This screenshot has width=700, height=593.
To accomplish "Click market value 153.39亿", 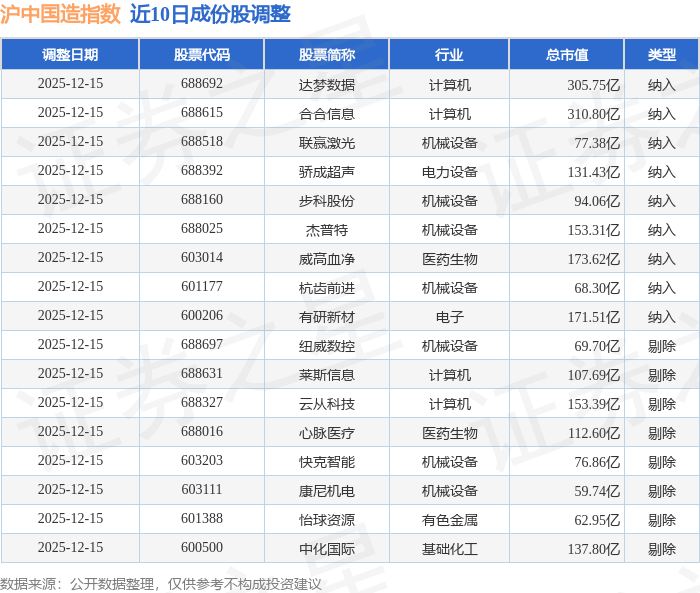I will click(593, 404).
